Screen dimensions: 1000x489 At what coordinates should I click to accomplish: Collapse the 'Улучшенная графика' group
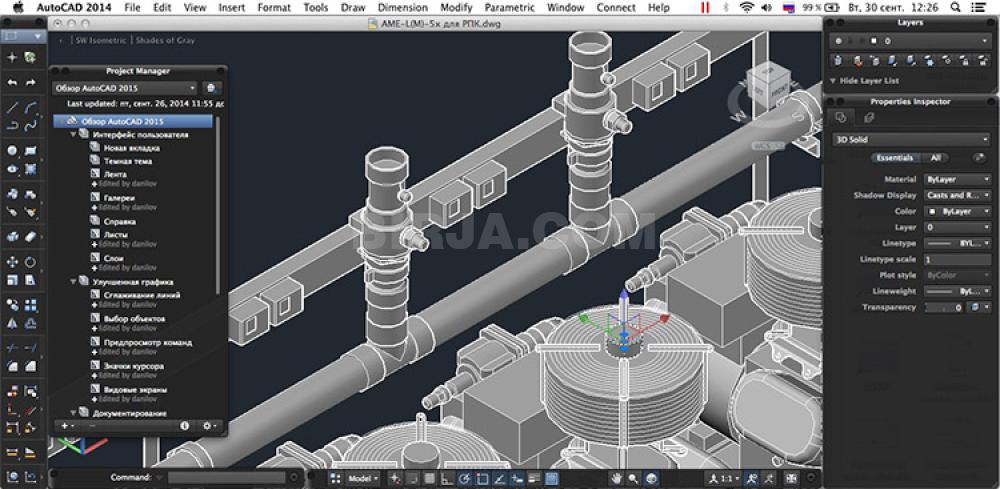pyautogui.click(x=74, y=281)
